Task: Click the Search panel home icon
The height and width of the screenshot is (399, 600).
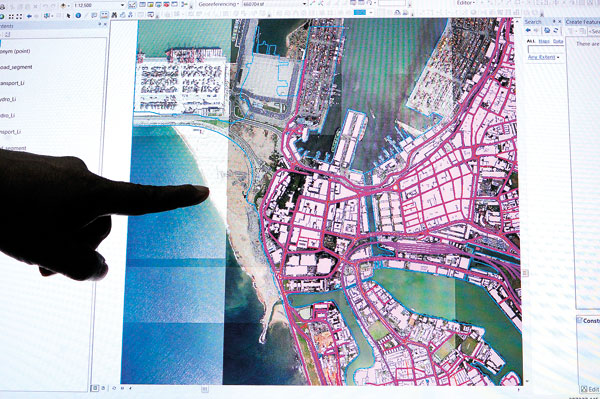Action: pyautogui.click(x=547, y=30)
